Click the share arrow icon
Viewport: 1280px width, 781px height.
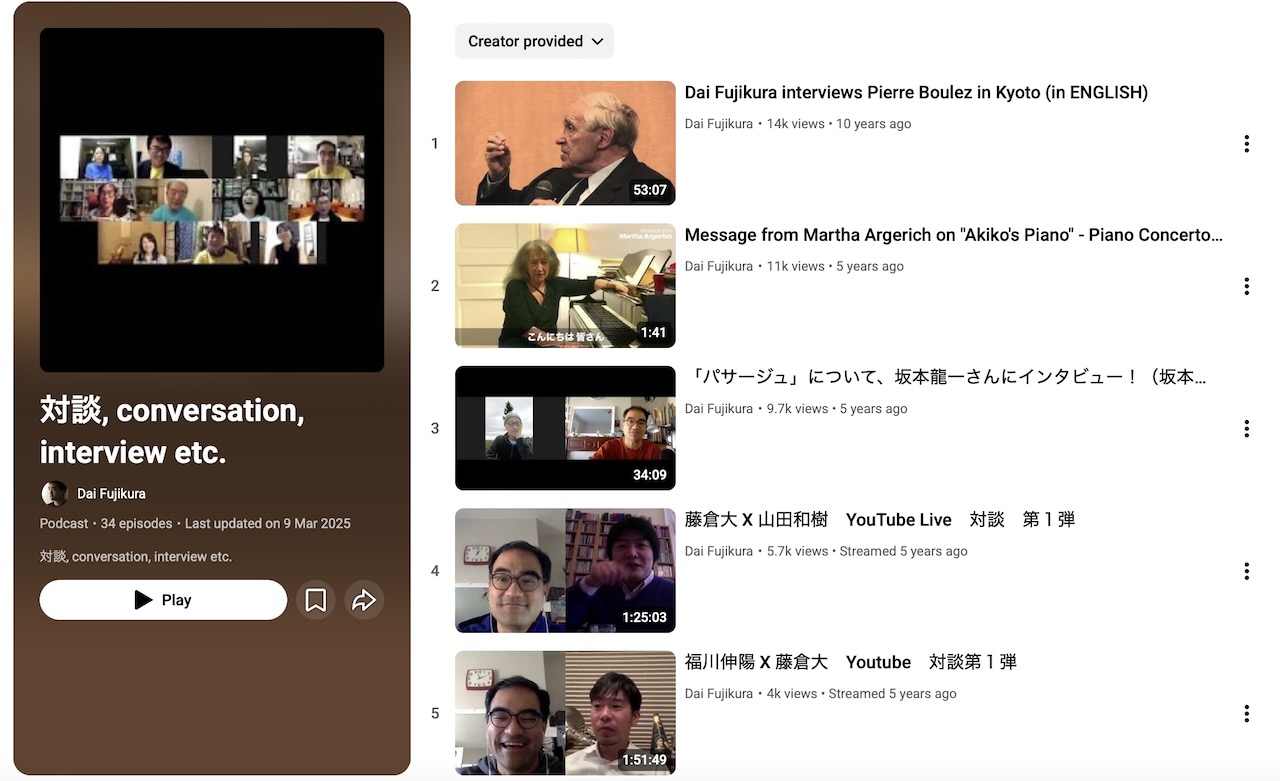364,600
